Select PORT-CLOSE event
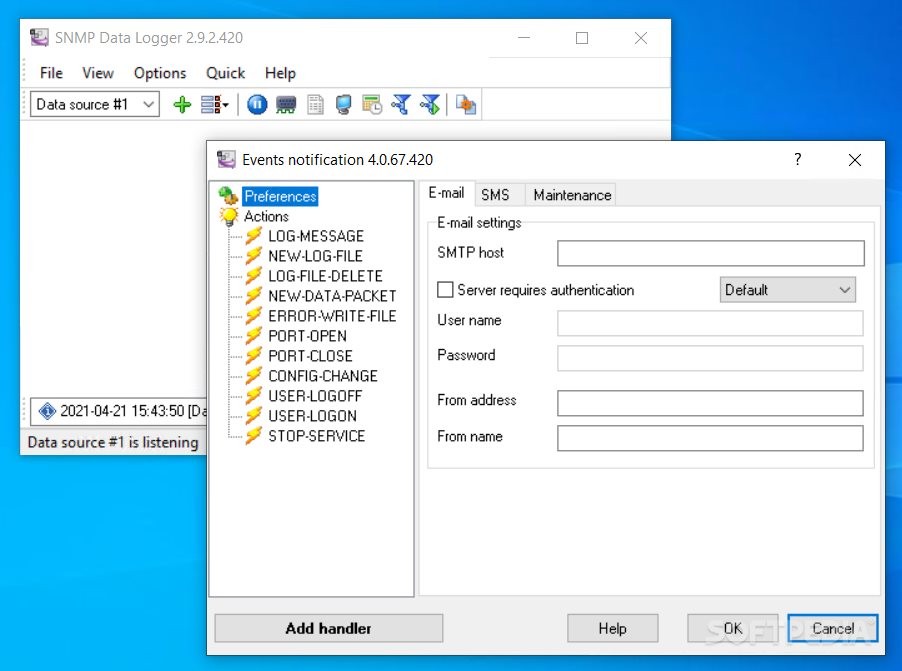The width and height of the screenshot is (902, 671). pyautogui.click(x=311, y=356)
